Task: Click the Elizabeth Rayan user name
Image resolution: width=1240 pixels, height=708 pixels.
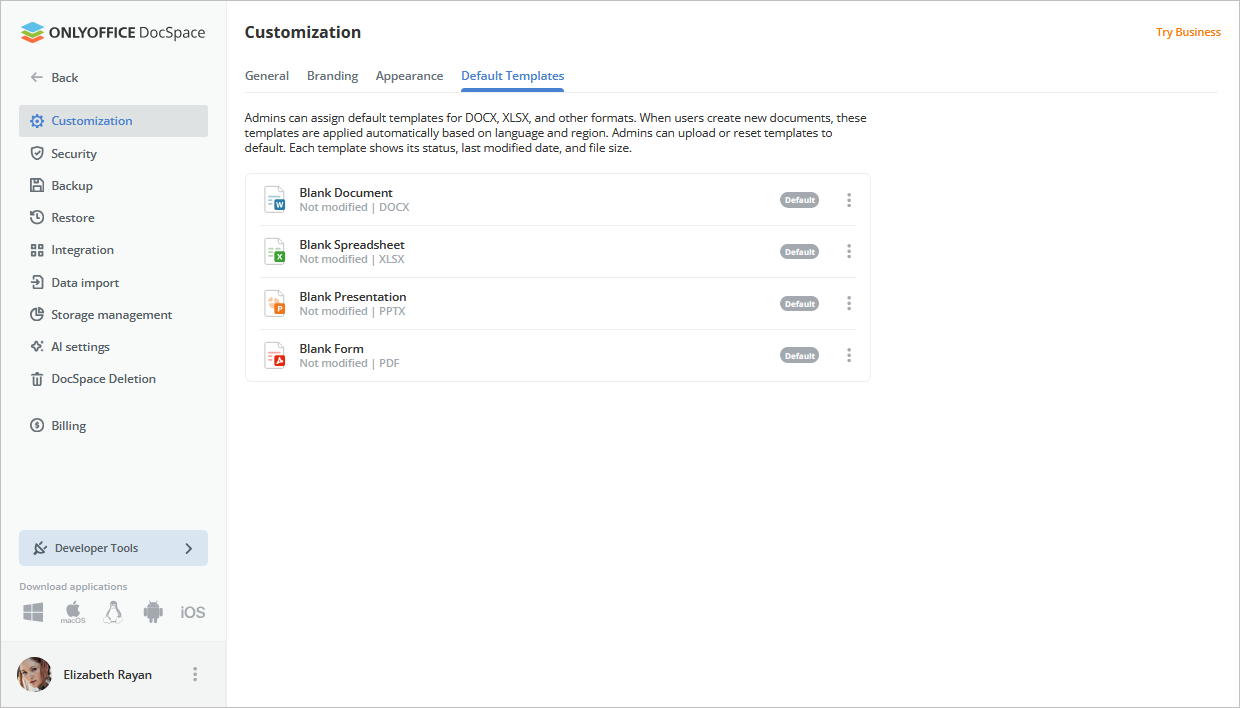Action: [x=108, y=674]
